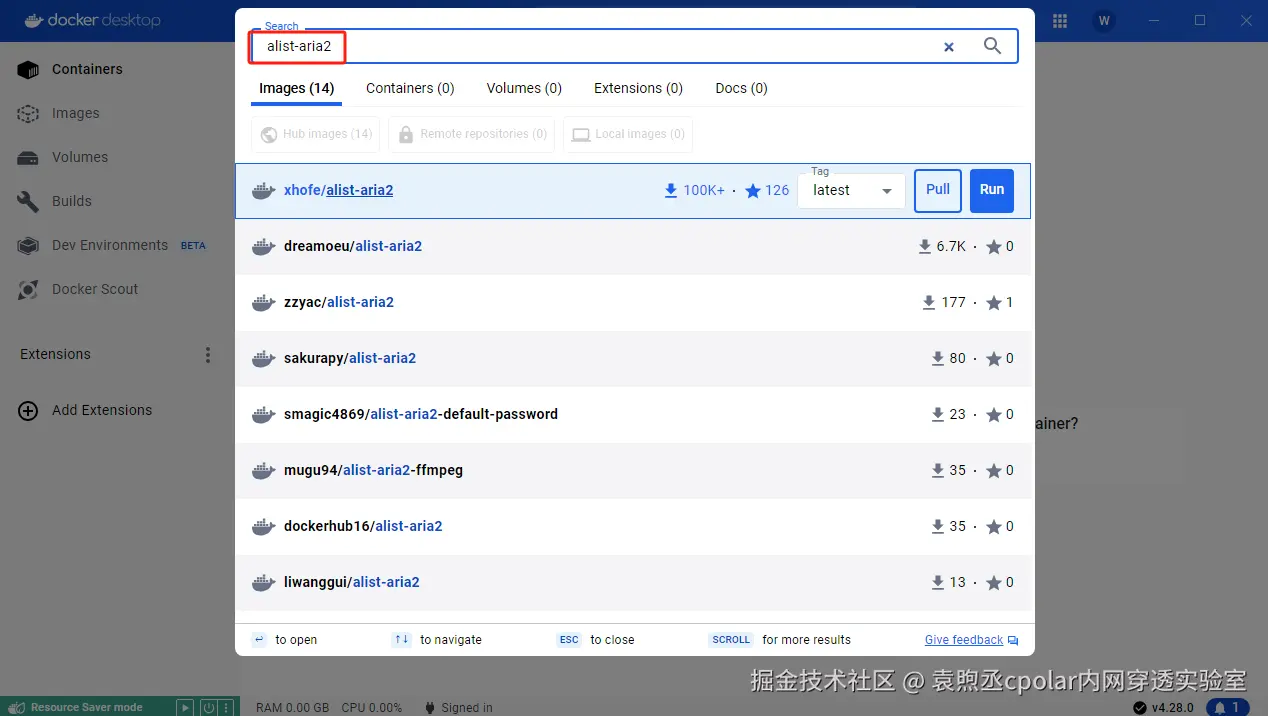Image resolution: width=1268 pixels, height=716 pixels.
Task: Click the v4.28.0 version indicator
Action: coord(1164,707)
